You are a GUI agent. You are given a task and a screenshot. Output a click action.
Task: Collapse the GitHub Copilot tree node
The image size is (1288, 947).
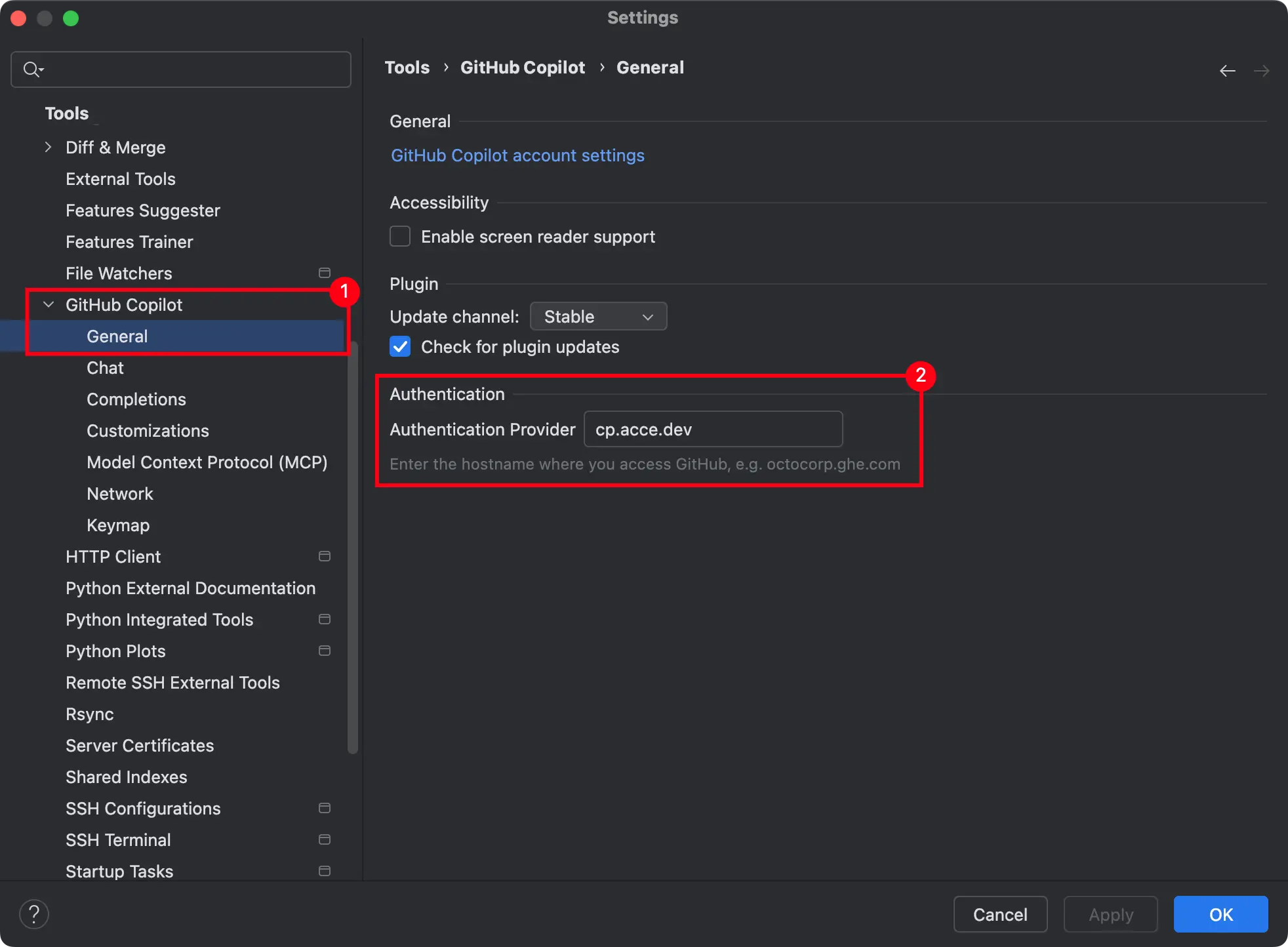tap(48, 304)
